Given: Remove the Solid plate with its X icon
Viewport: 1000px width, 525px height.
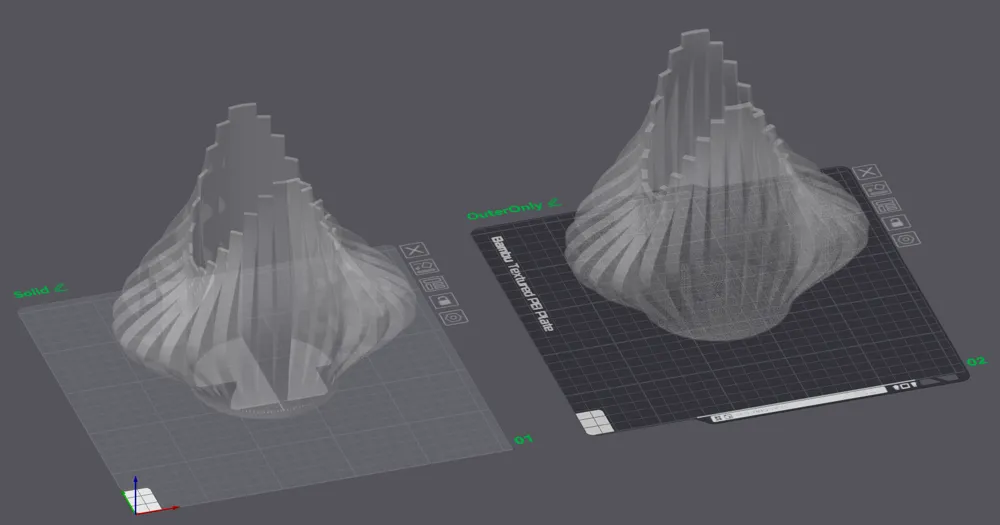Looking at the screenshot, I should (414, 250).
